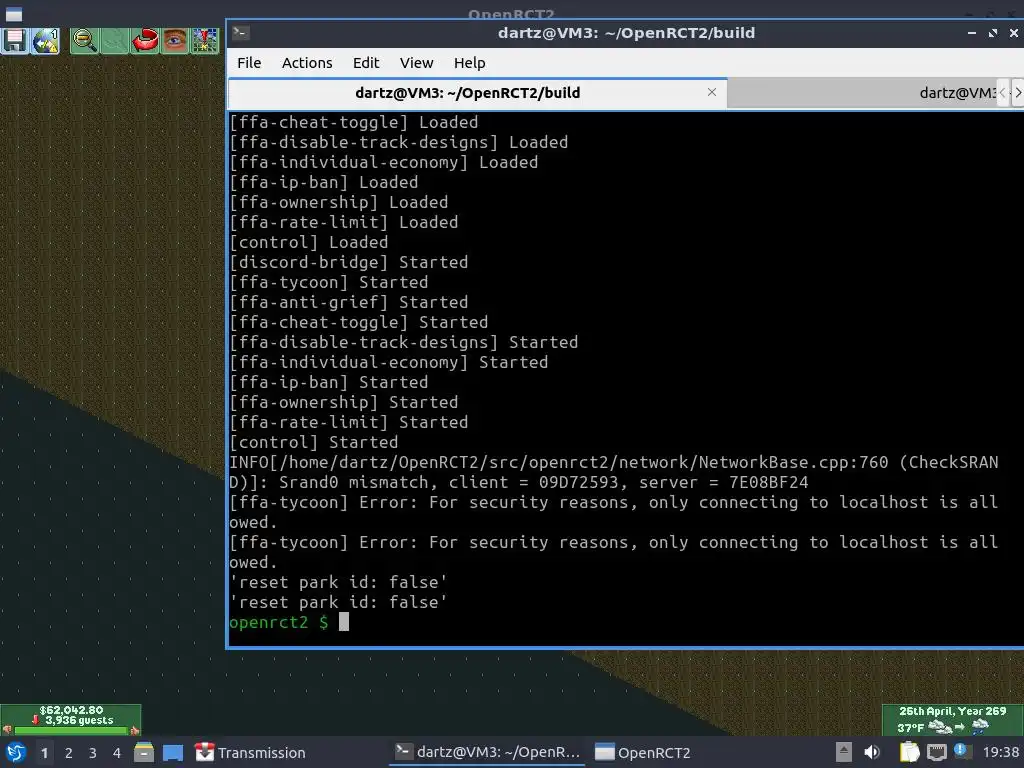
Task: Click the '[discord-bridge] Started' log line
Action: point(349,262)
